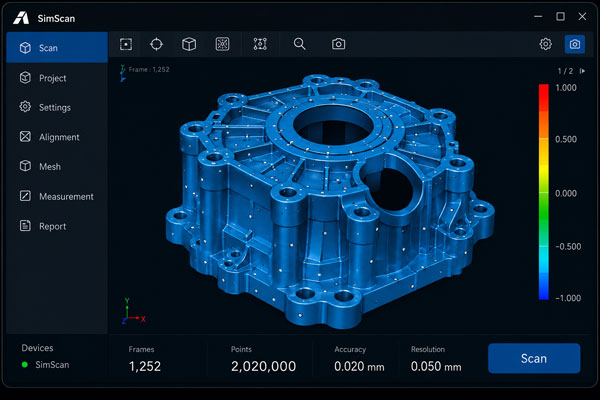Viewport: 600px width, 400px height.
Task: Click the green SimScan device status dot
Action: tap(25, 365)
